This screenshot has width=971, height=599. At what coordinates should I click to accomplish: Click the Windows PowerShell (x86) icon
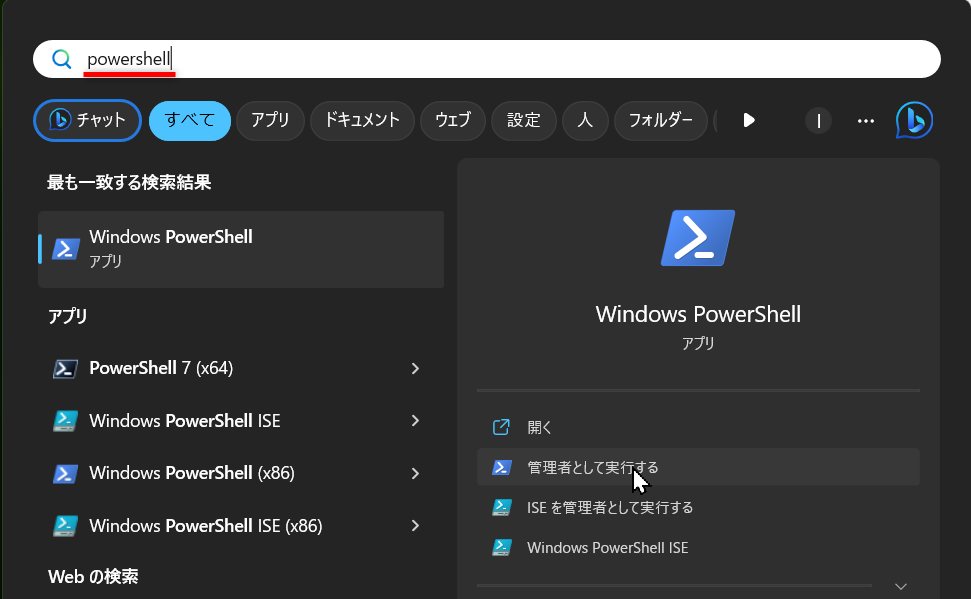click(65, 472)
